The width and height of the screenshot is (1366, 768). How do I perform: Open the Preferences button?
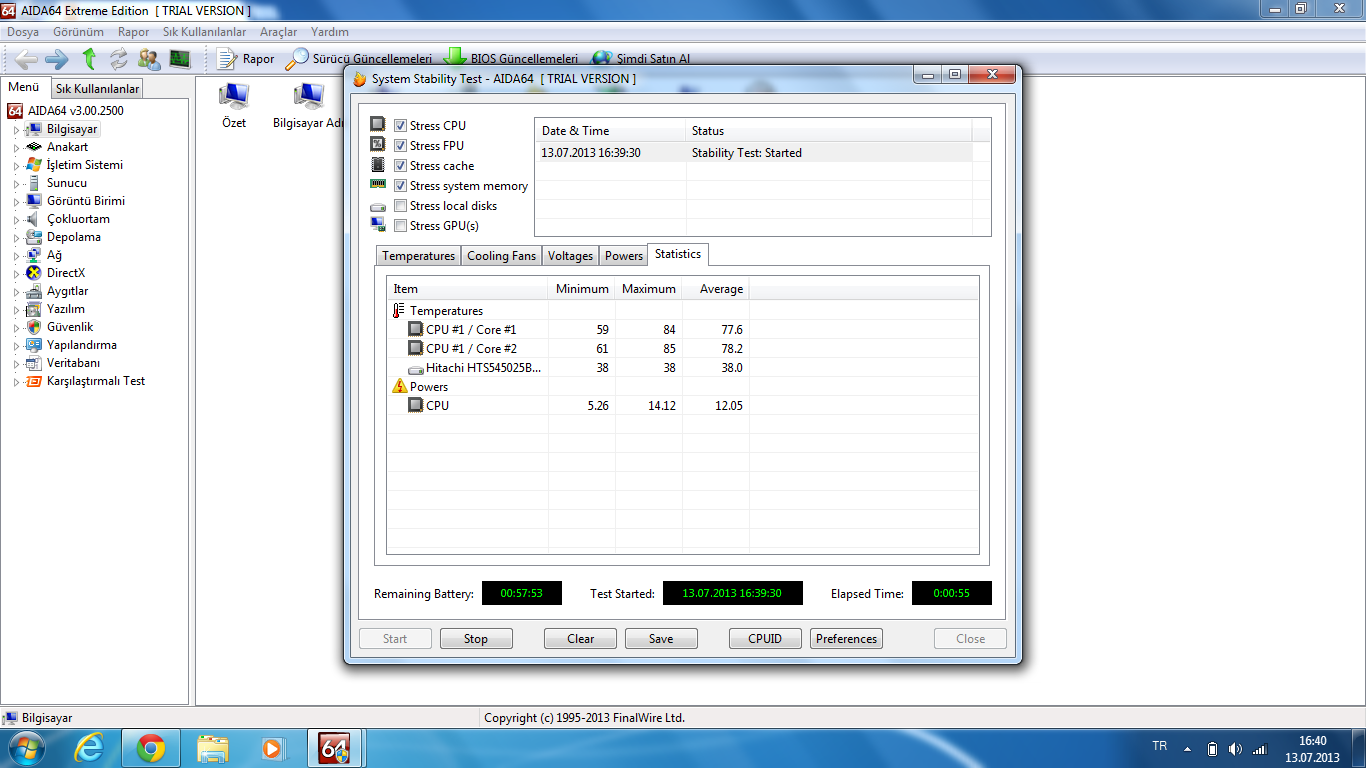(x=846, y=639)
